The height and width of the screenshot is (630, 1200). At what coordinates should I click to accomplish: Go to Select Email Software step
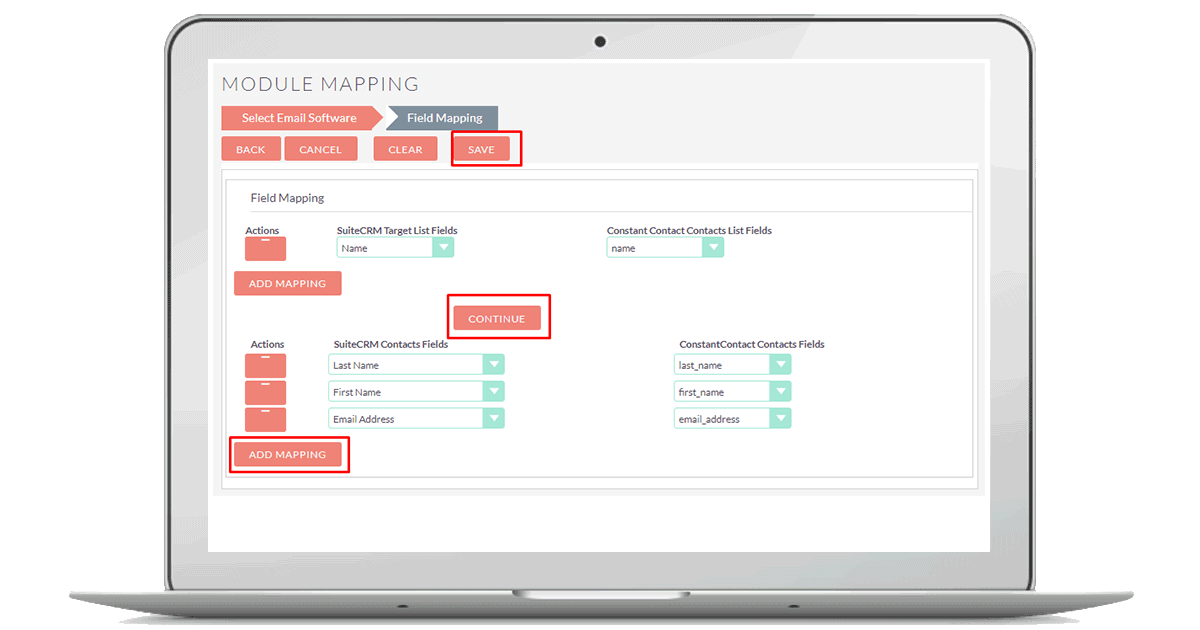click(299, 118)
